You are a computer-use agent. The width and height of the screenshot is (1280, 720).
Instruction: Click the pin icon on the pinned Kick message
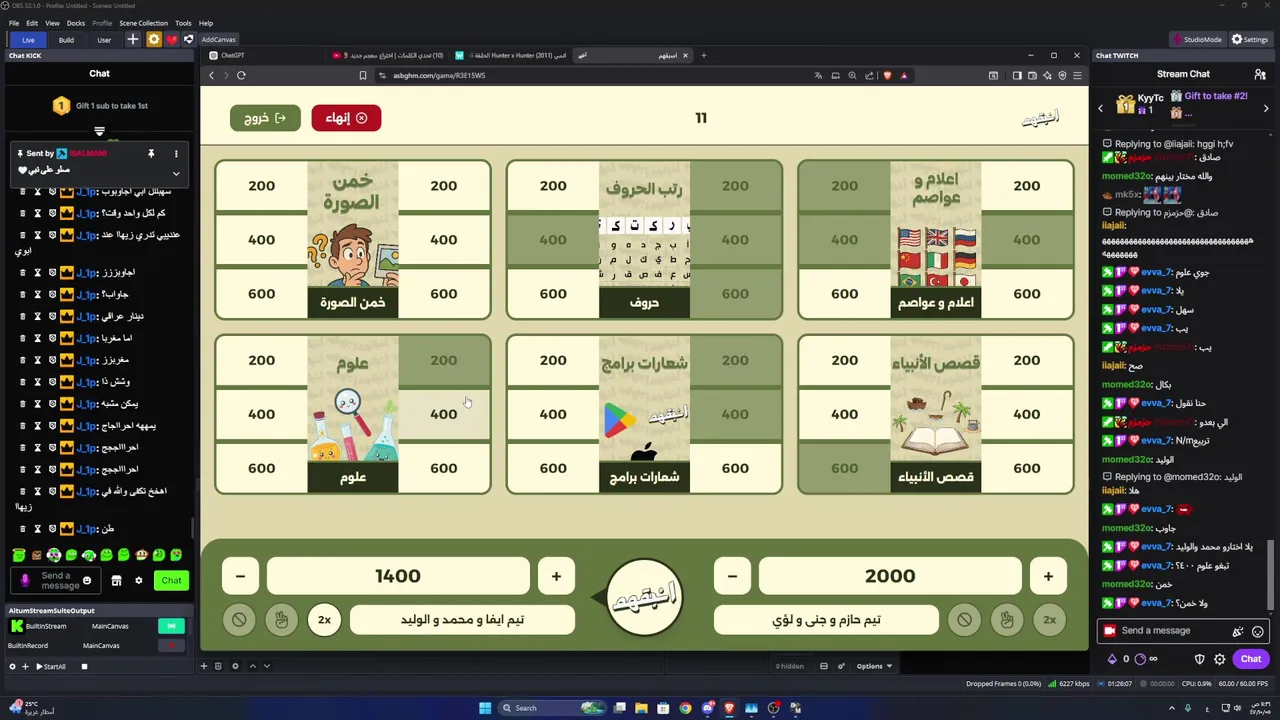tap(151, 154)
